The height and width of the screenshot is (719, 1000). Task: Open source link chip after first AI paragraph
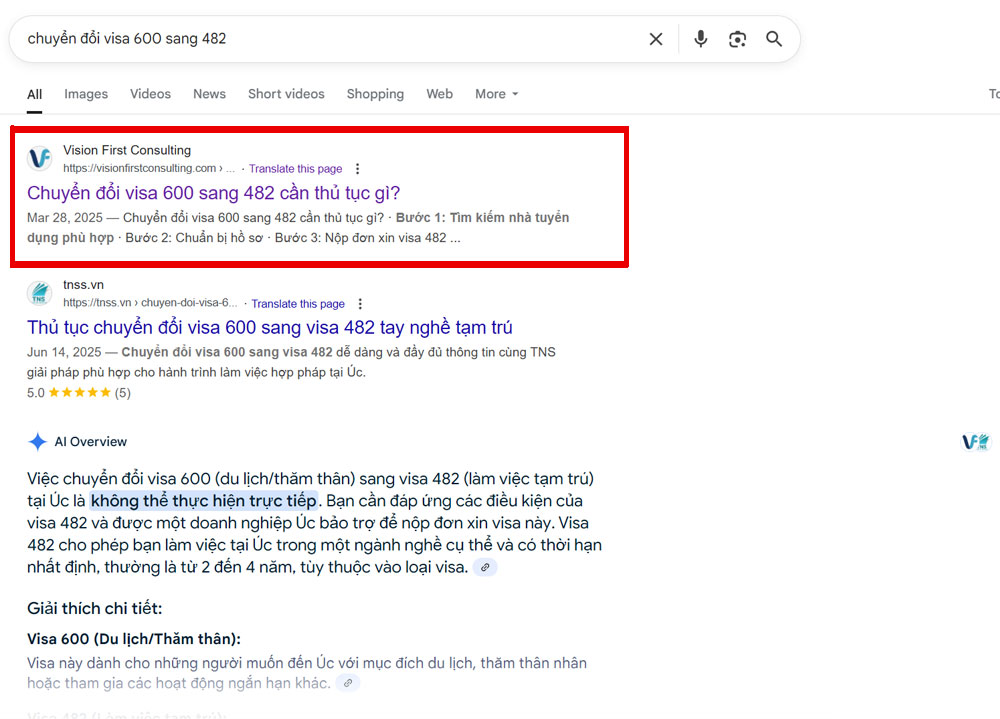coord(485,568)
